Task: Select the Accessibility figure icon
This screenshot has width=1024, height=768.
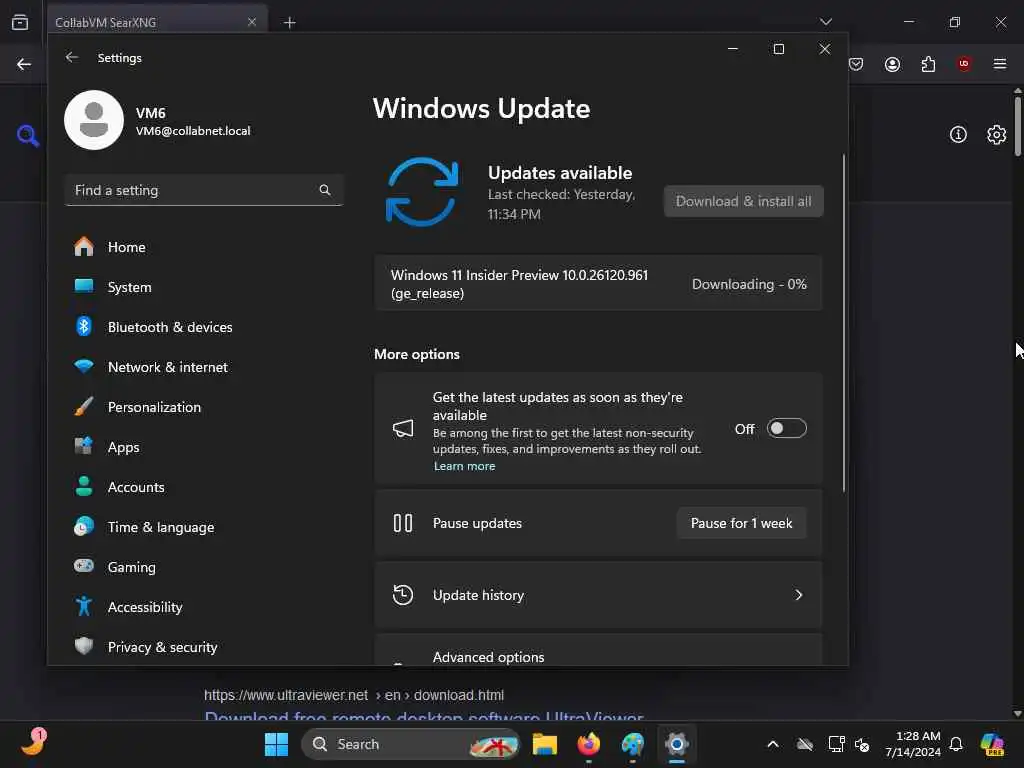Action: pyautogui.click(x=84, y=607)
